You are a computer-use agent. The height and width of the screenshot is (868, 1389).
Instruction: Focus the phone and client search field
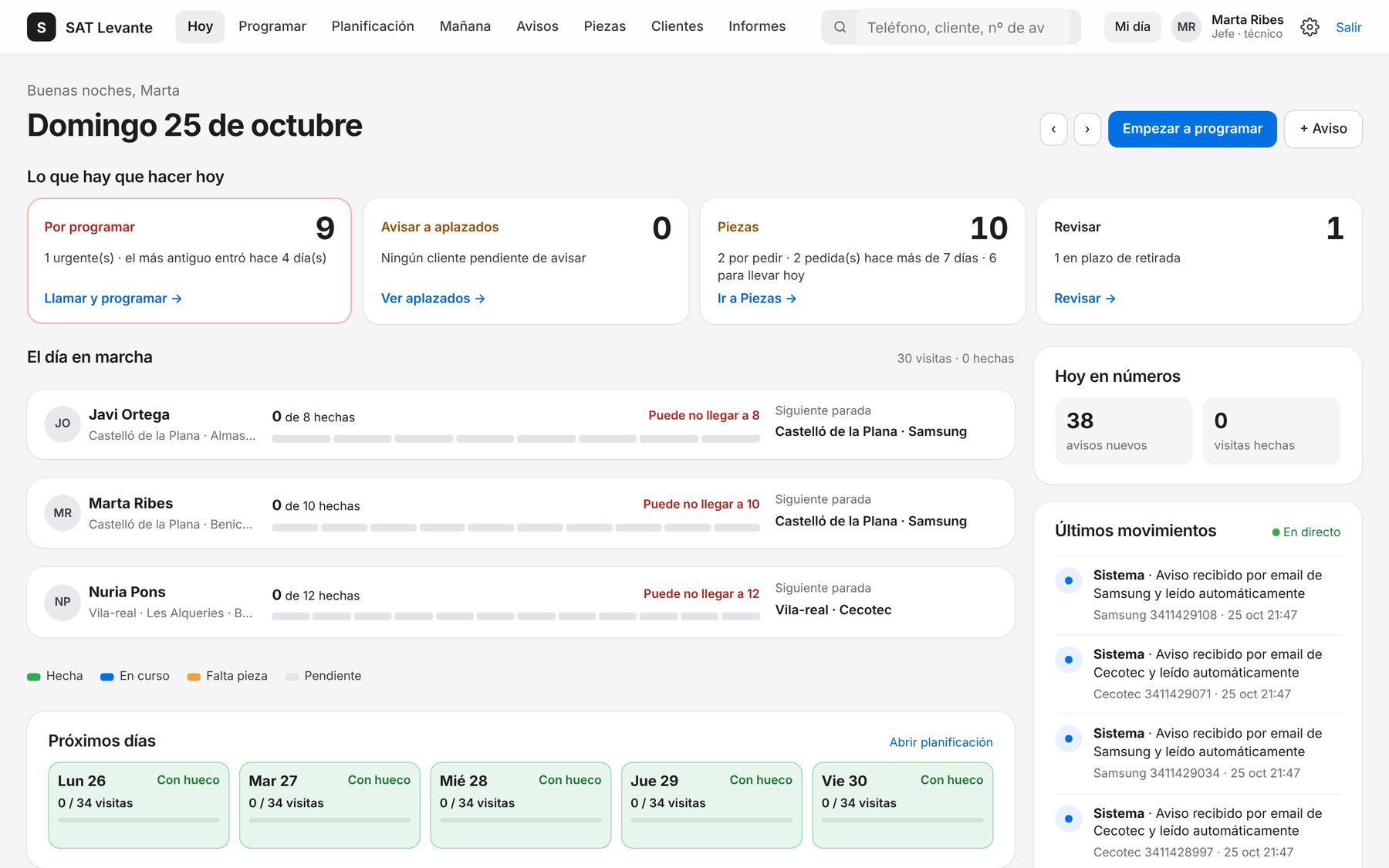pos(961,27)
